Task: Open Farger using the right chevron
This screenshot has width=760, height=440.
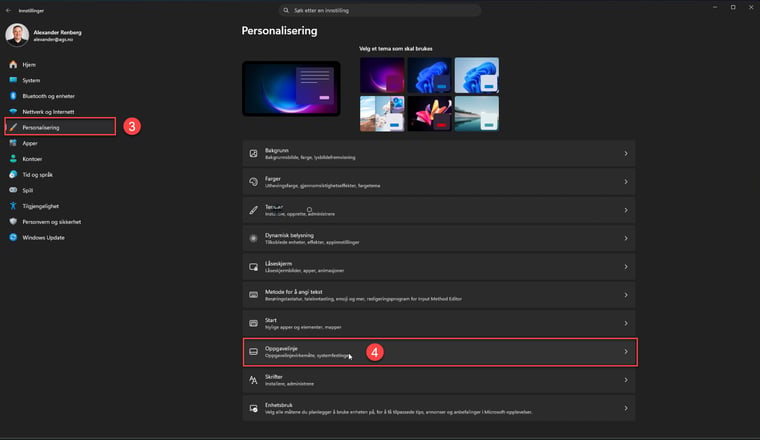Action: coord(626,182)
